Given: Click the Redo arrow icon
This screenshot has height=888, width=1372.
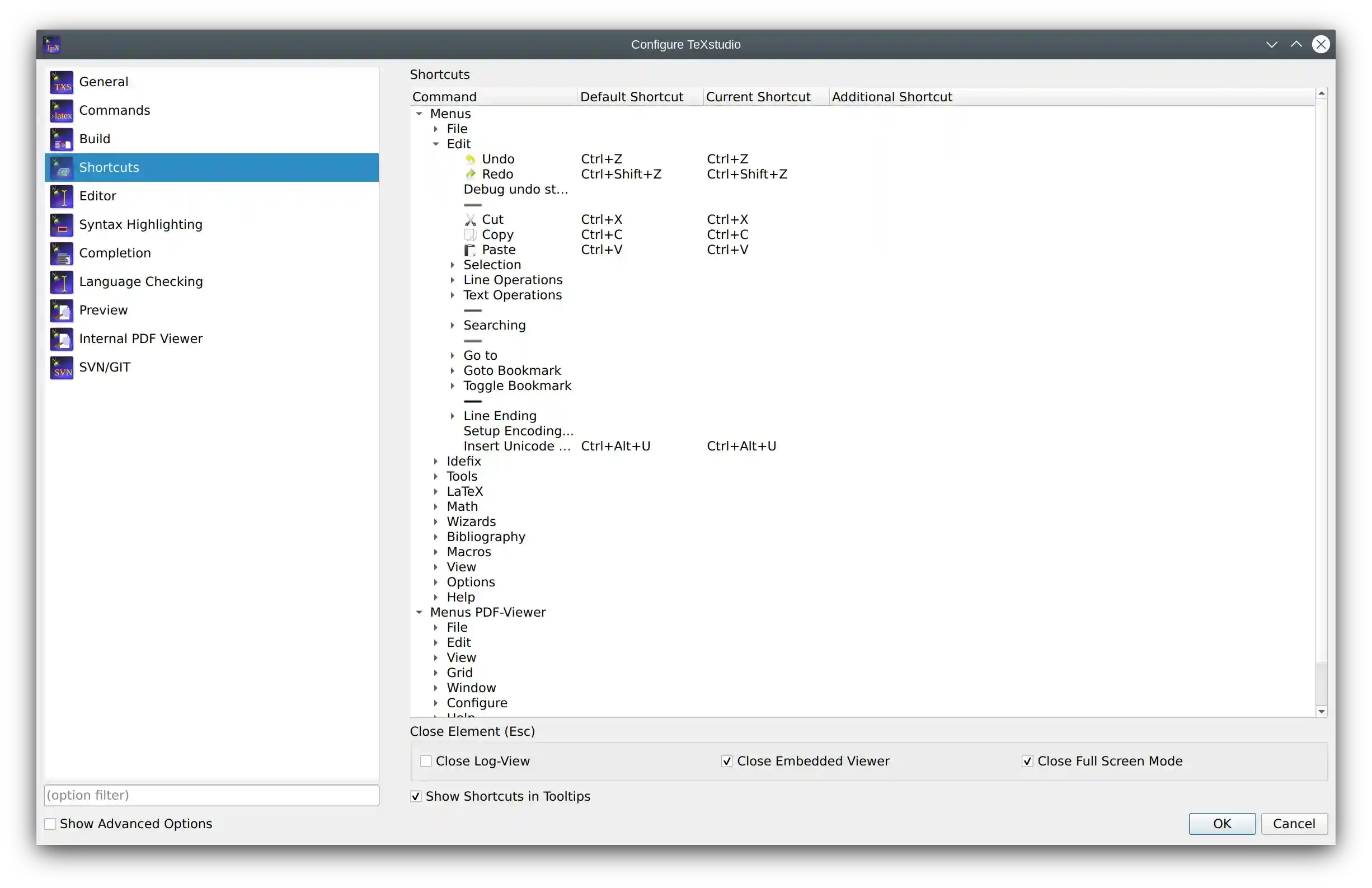Looking at the screenshot, I should pyautogui.click(x=471, y=174).
